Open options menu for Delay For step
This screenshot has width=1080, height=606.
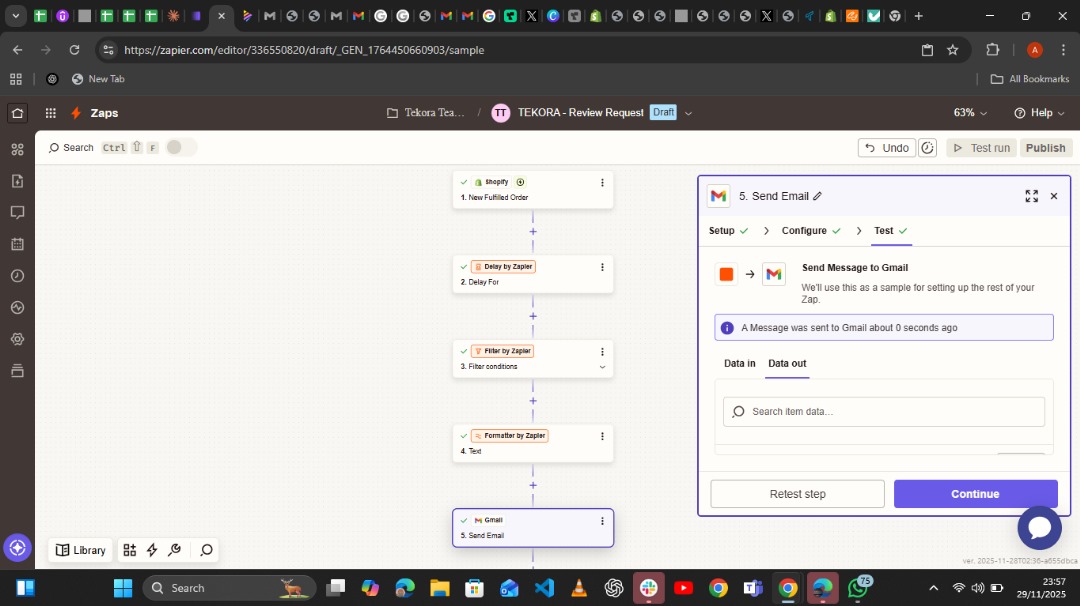click(602, 267)
